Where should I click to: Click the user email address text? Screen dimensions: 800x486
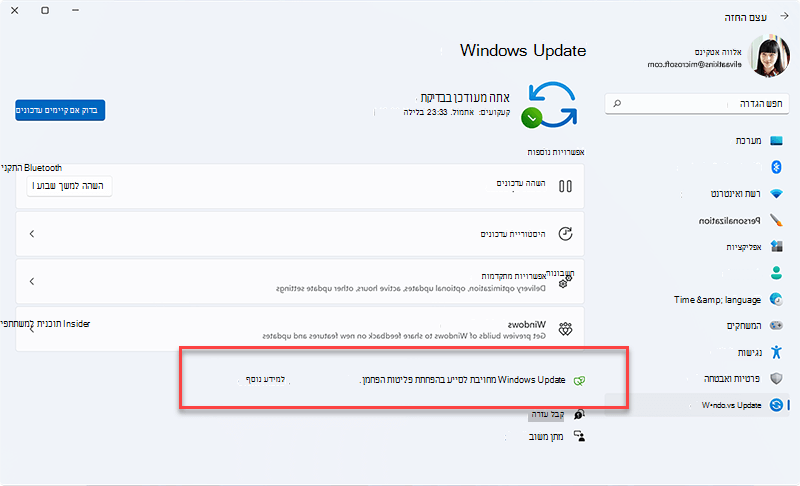pyautogui.click(x=694, y=64)
